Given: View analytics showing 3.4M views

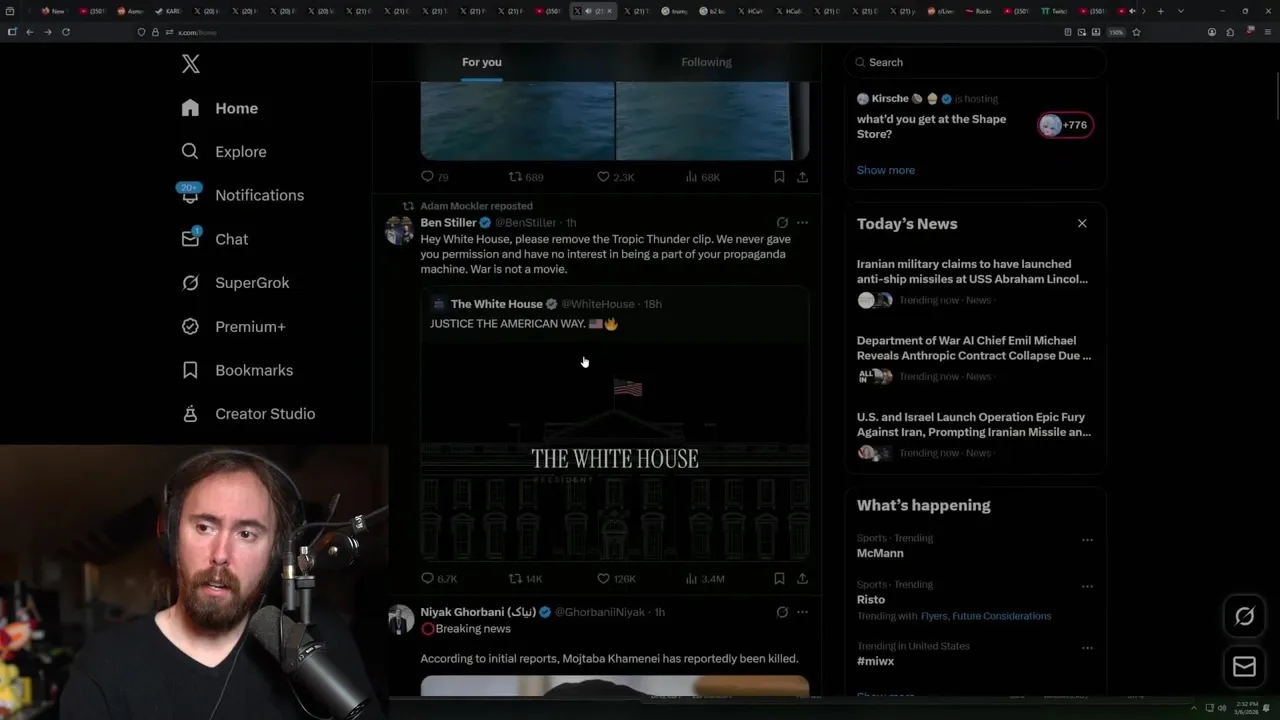Looking at the screenshot, I should click(x=691, y=579).
